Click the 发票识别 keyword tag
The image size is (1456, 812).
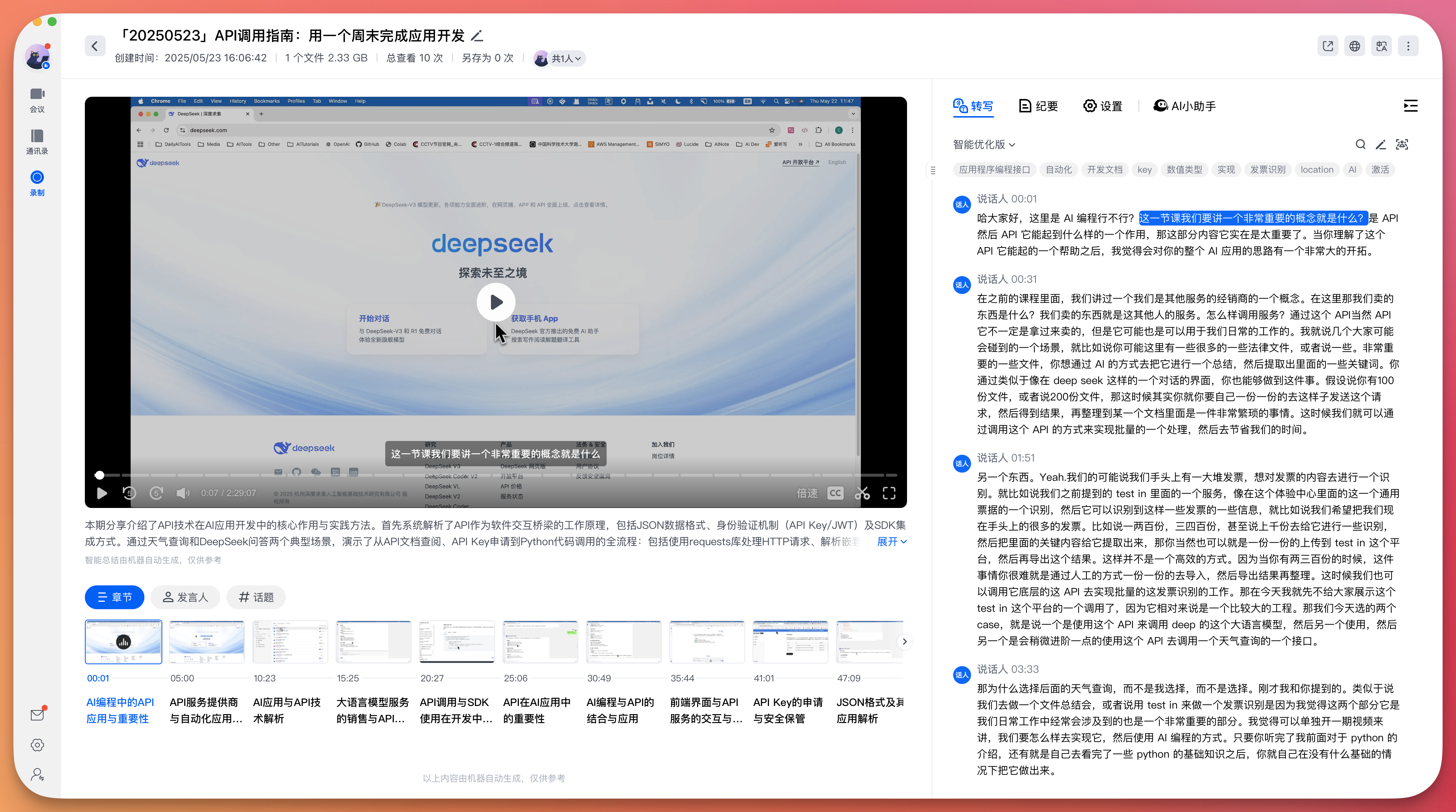coord(1267,170)
